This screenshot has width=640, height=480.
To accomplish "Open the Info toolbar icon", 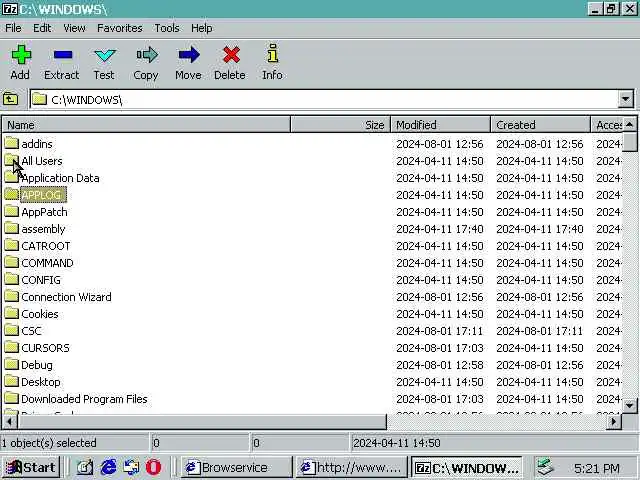I will [x=273, y=53].
